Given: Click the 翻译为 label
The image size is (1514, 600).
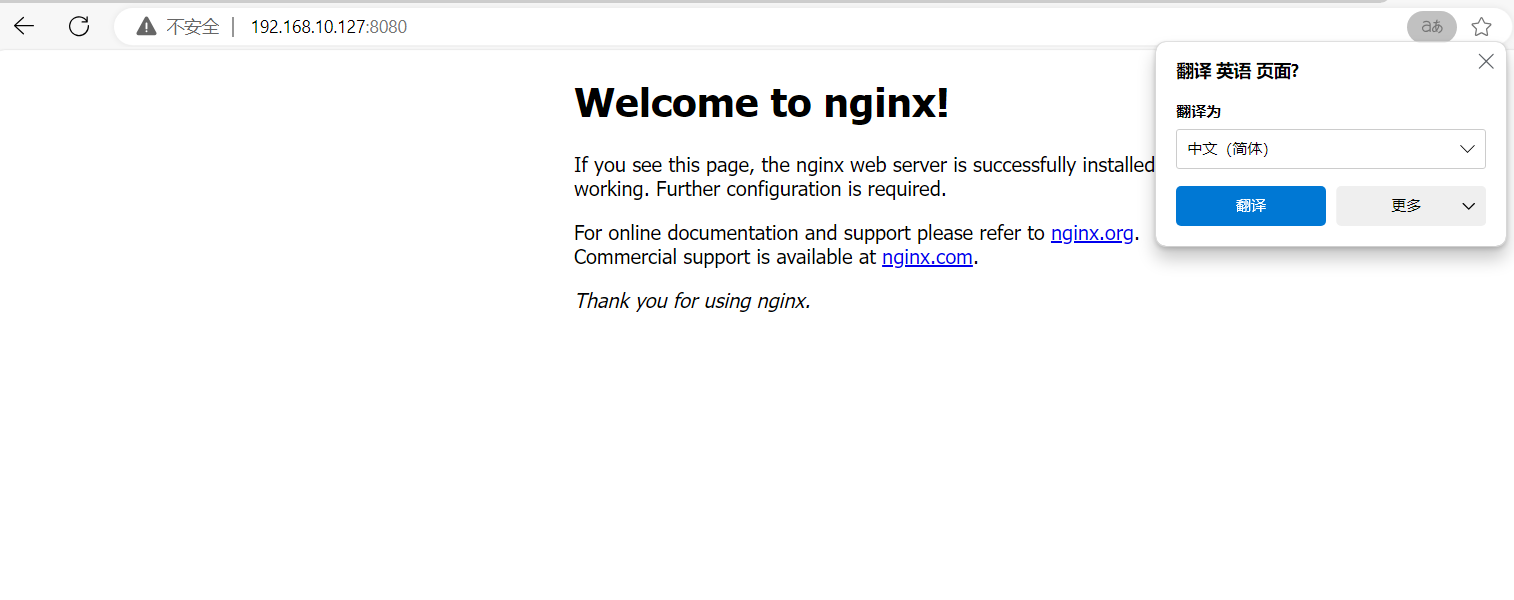Looking at the screenshot, I should tap(1198, 112).
